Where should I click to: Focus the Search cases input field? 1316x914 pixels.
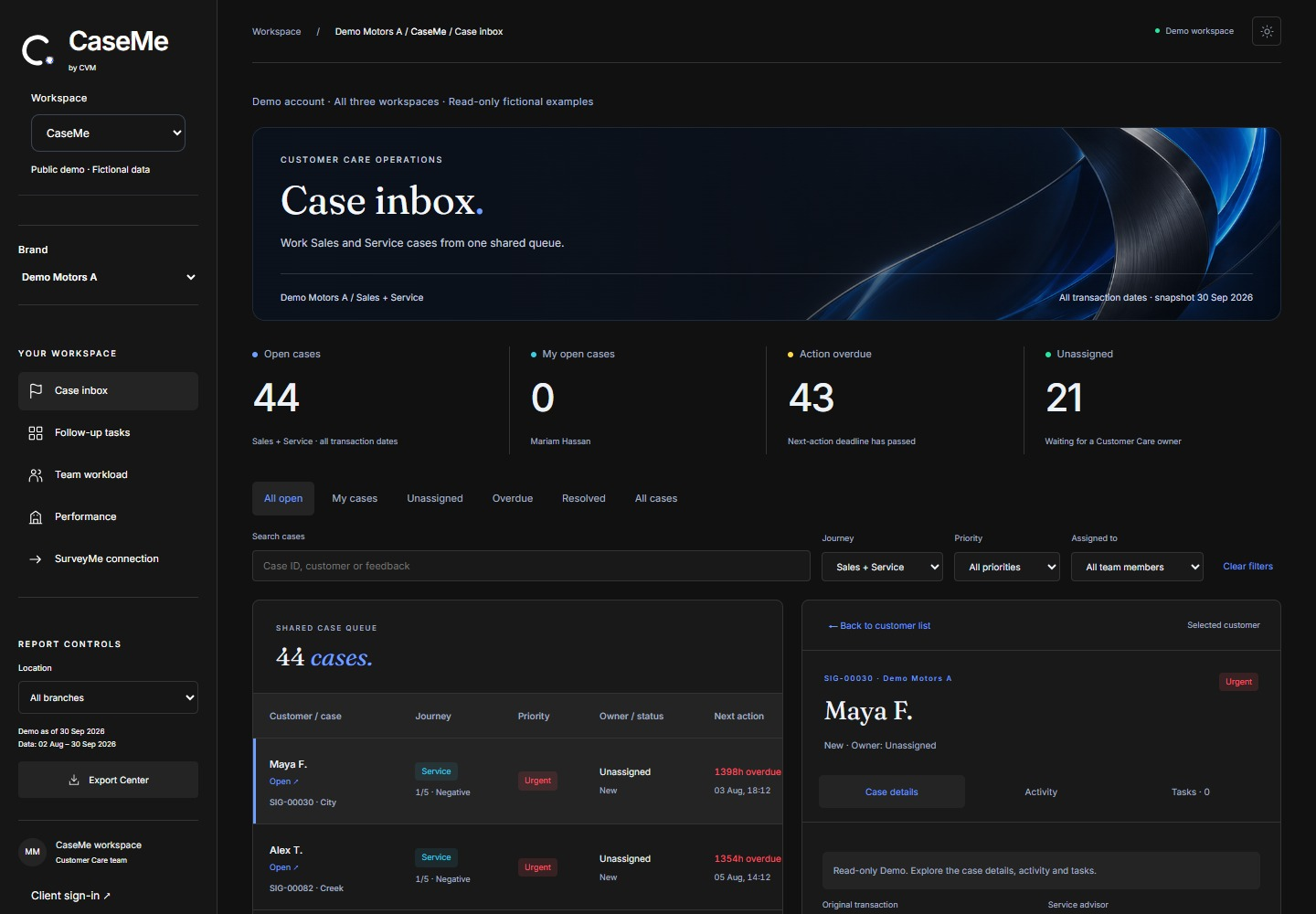pos(531,566)
